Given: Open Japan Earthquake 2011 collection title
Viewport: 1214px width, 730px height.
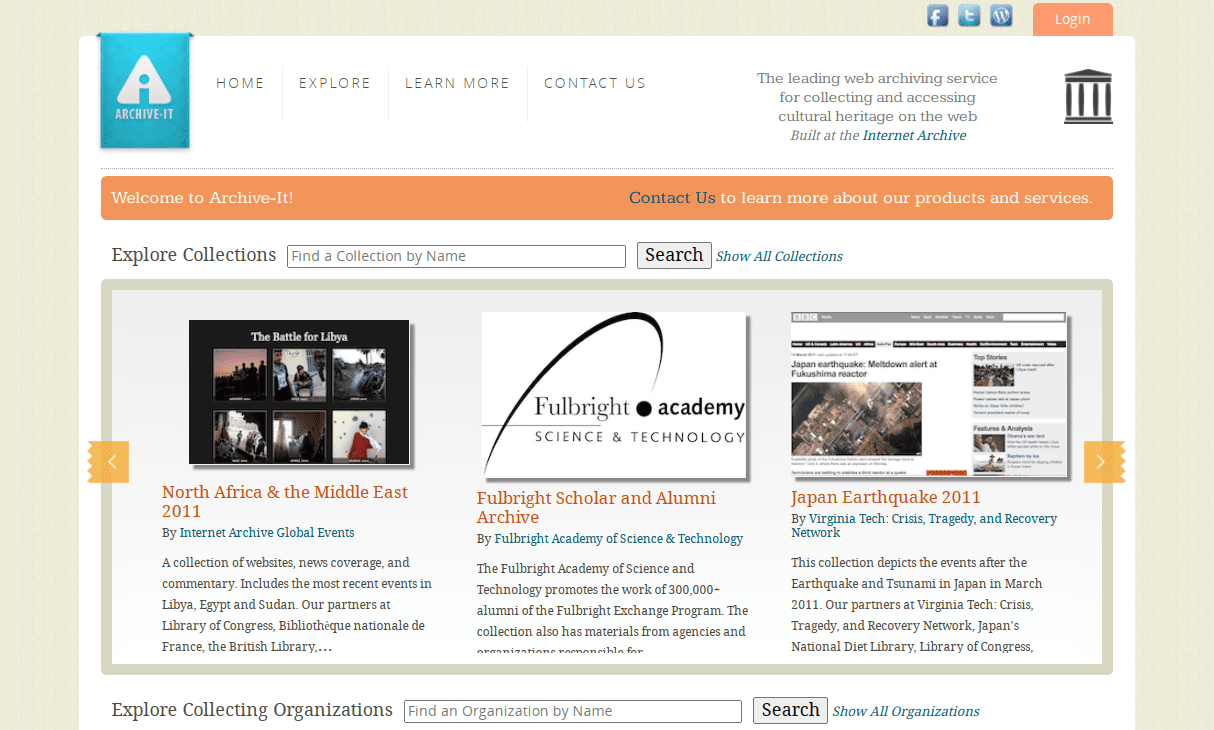Looking at the screenshot, I should pos(885,497).
